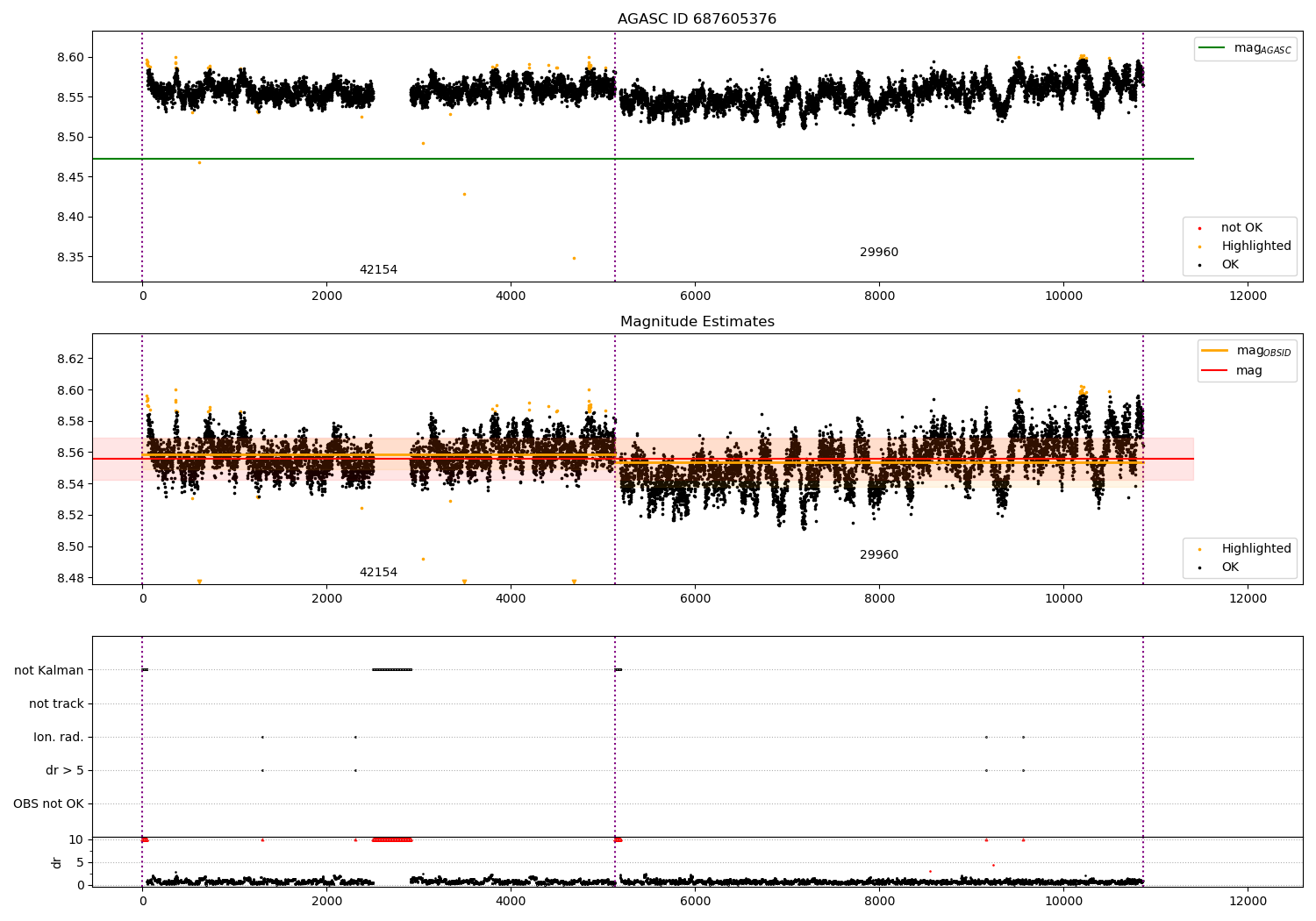This screenshot has height=921, width=1316.
Task: Click the 8.48 y-tick in middle plot
Action: tap(71, 578)
